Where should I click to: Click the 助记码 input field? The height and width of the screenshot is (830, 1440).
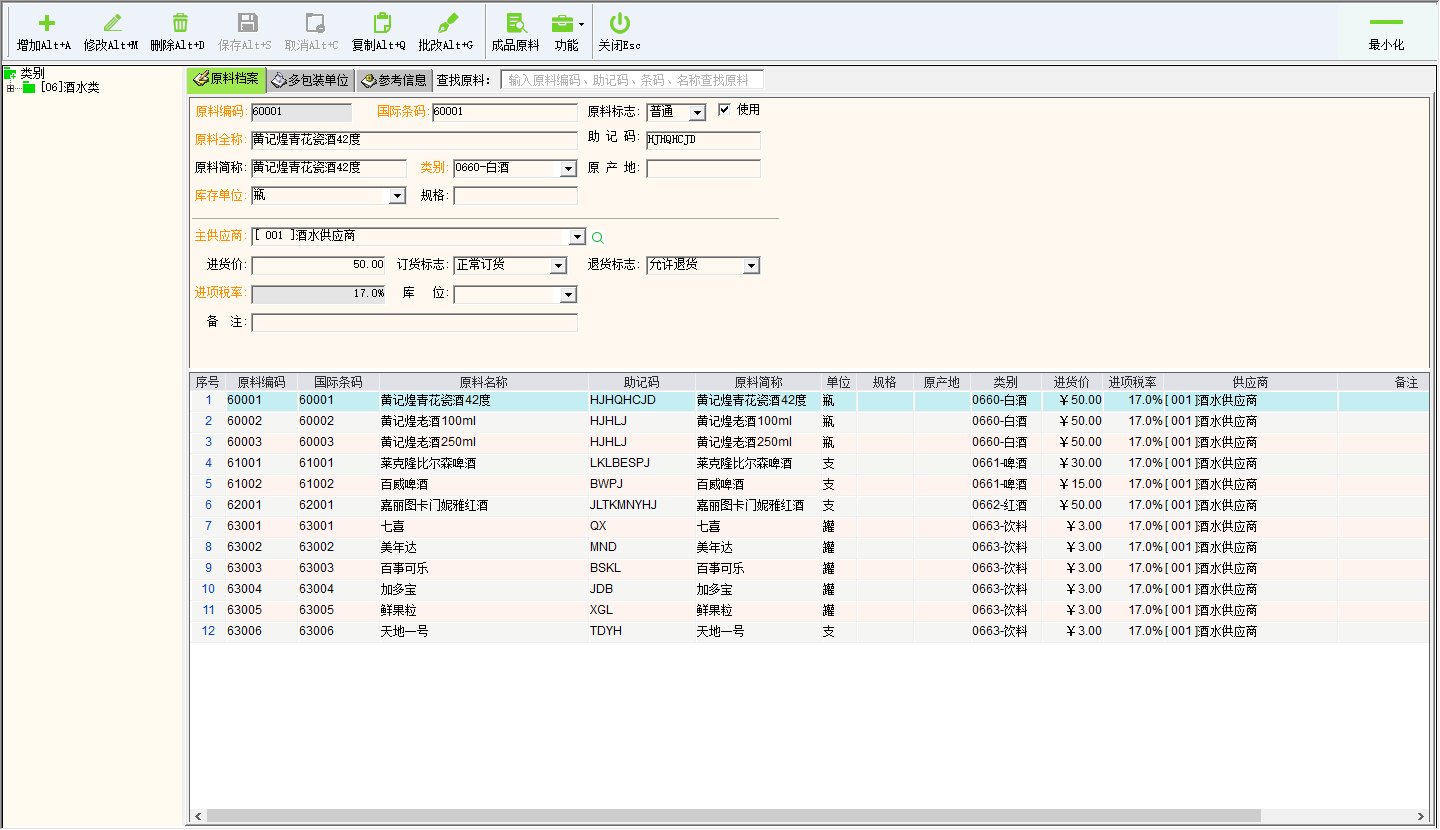click(x=703, y=140)
